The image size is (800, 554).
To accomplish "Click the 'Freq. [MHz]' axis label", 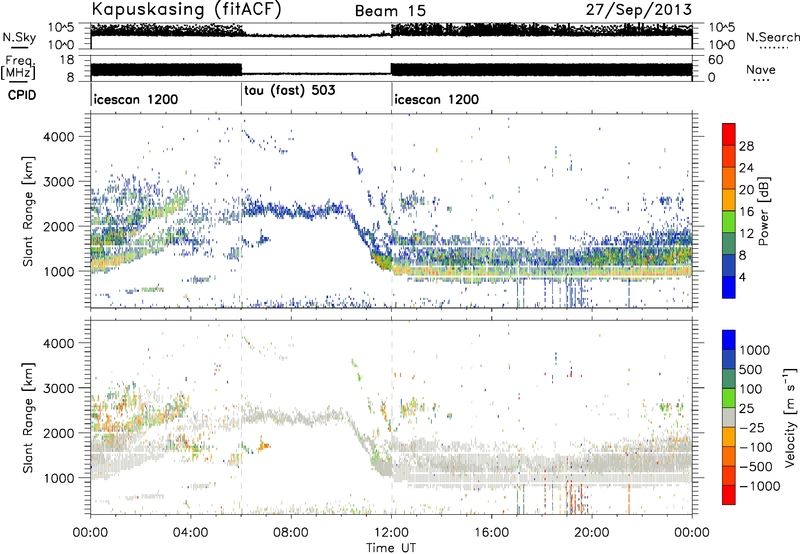I will pyautogui.click(x=19, y=67).
